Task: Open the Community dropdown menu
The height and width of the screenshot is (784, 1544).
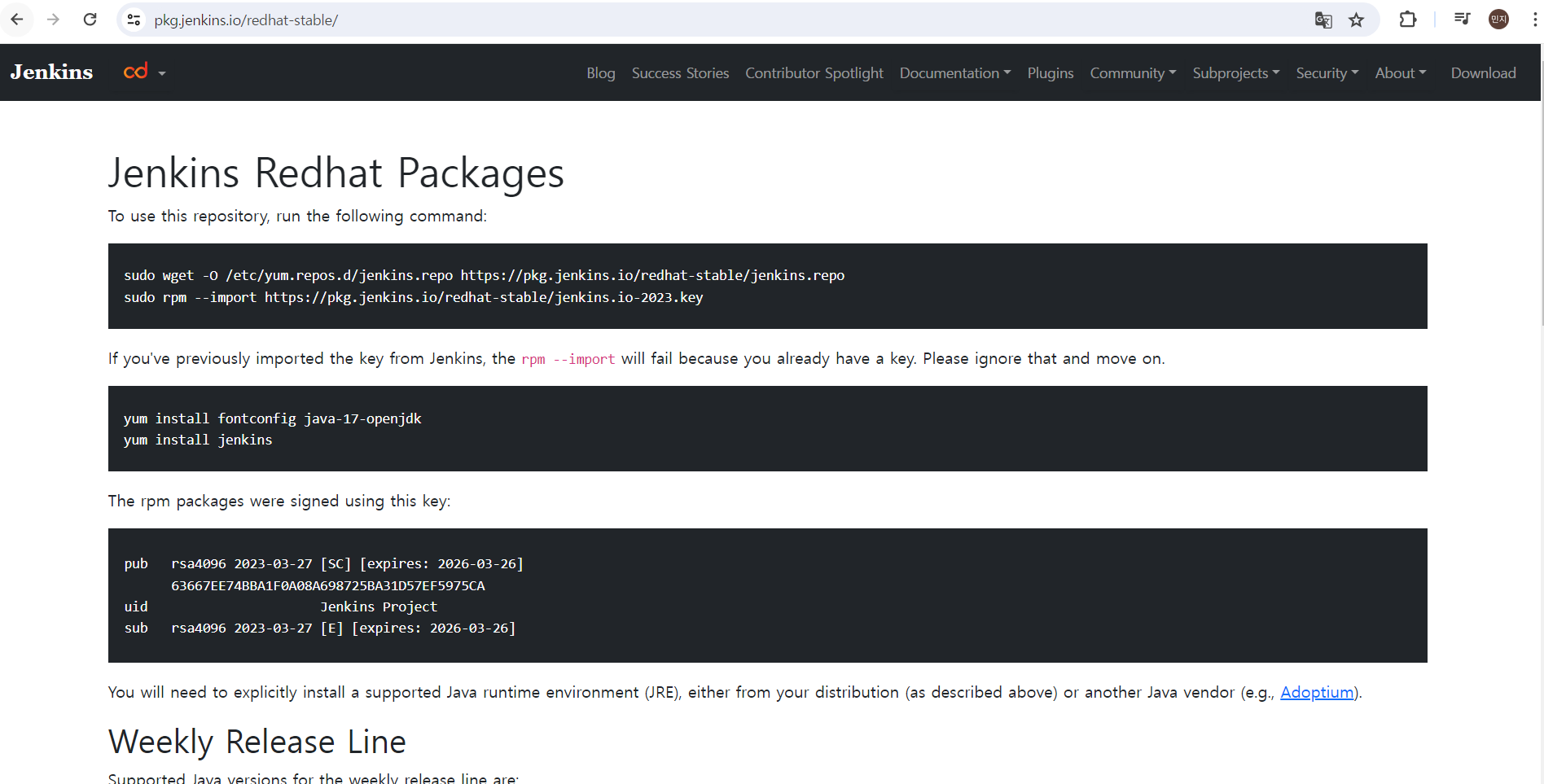Action: [1133, 73]
